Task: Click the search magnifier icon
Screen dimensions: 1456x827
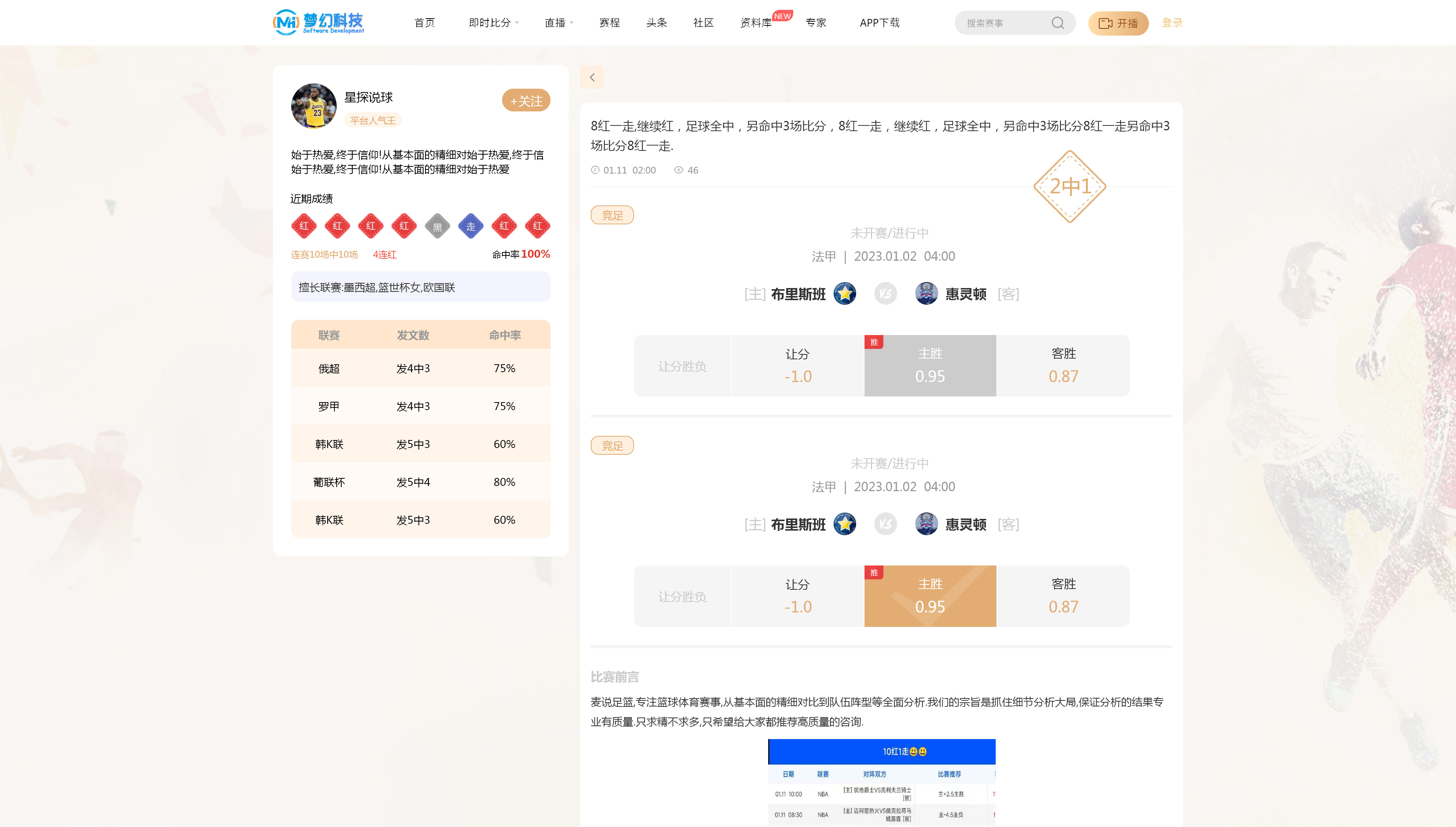Action: tap(1057, 23)
